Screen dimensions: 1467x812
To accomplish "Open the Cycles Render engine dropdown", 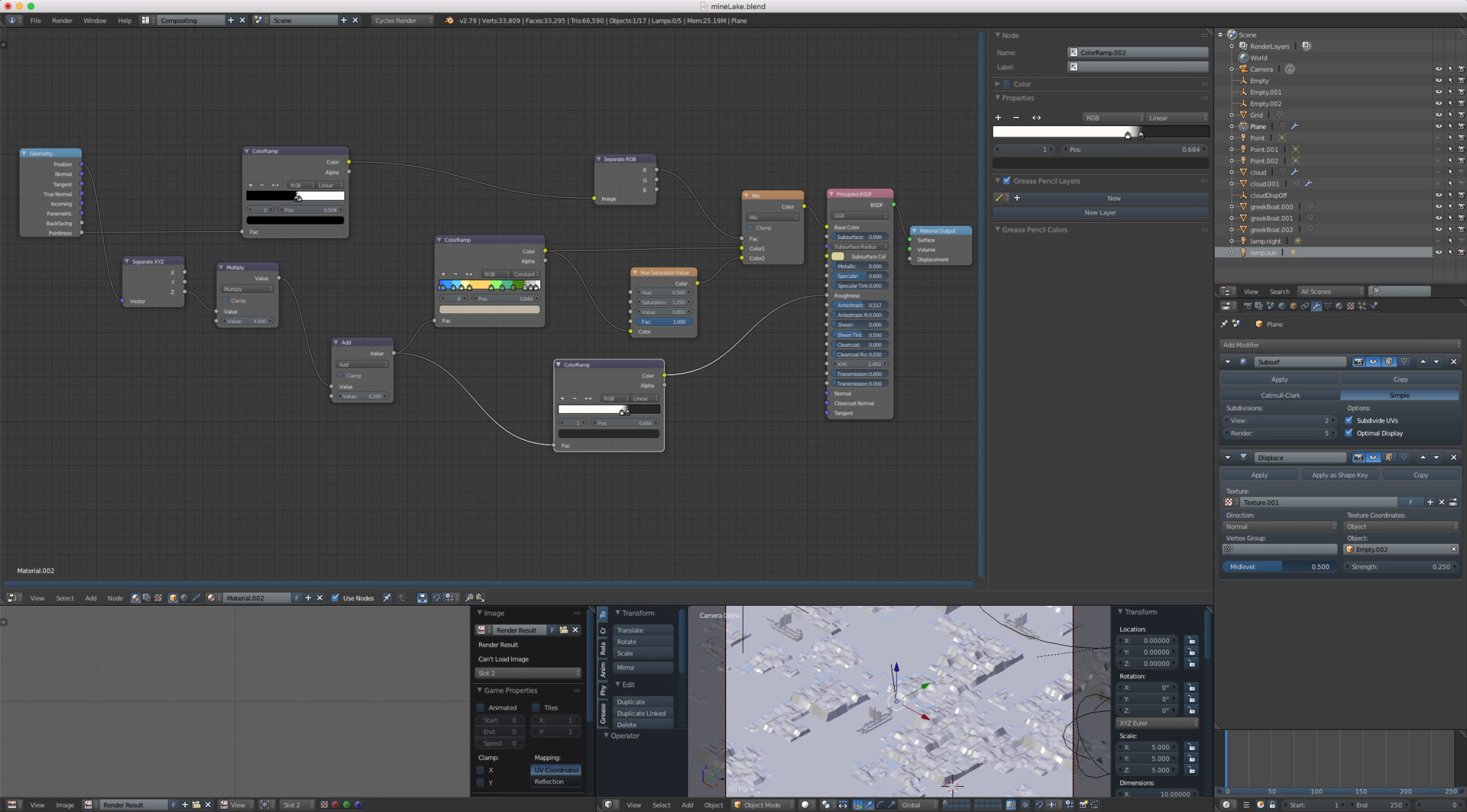I will 403,21.
